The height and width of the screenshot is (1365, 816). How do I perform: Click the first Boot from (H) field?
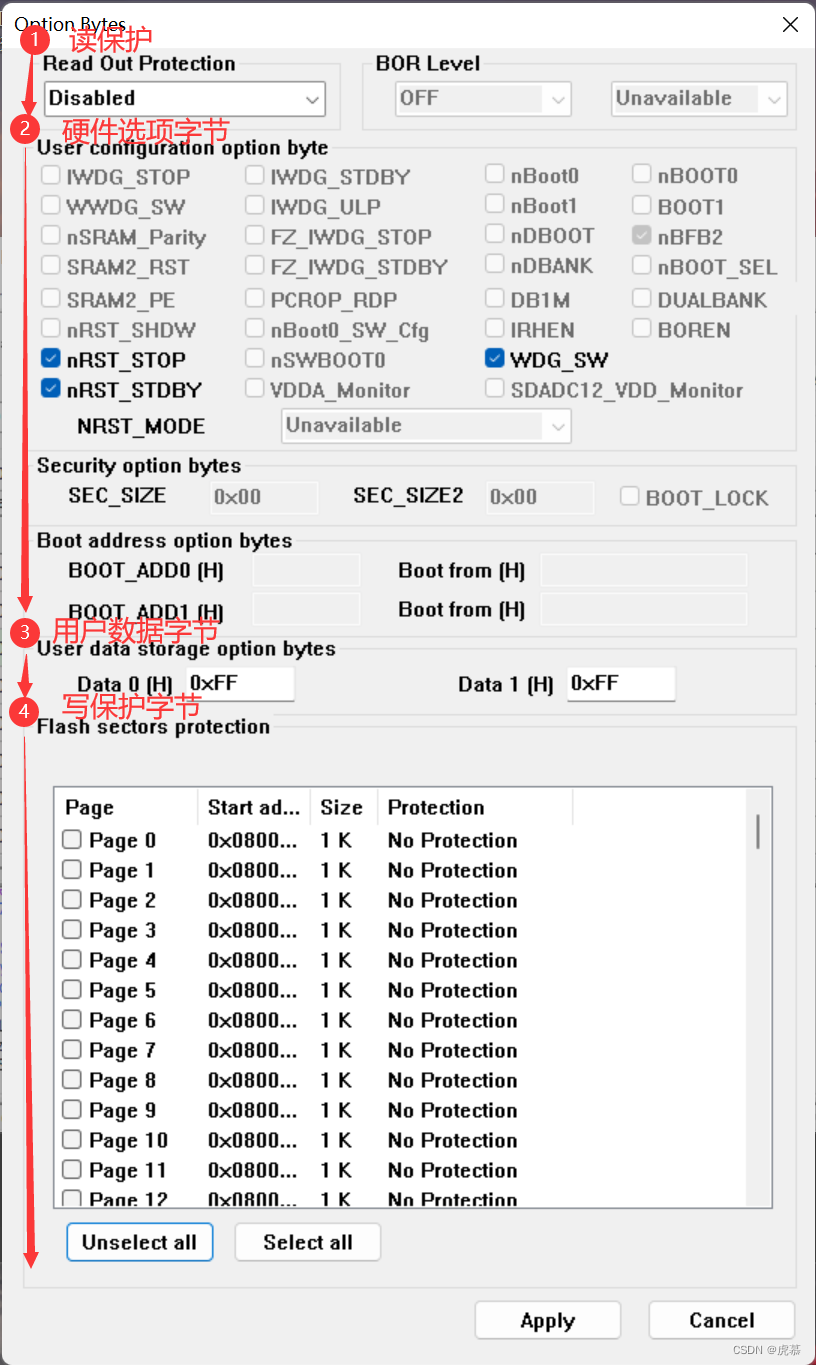[644, 570]
